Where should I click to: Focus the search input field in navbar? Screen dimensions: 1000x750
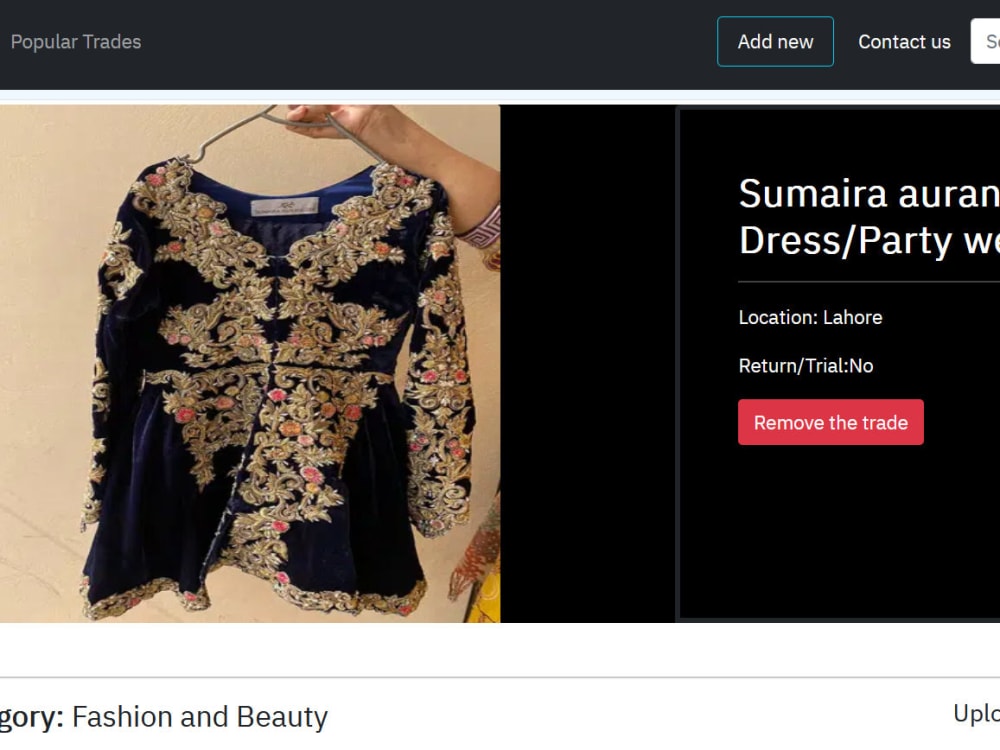coord(985,41)
